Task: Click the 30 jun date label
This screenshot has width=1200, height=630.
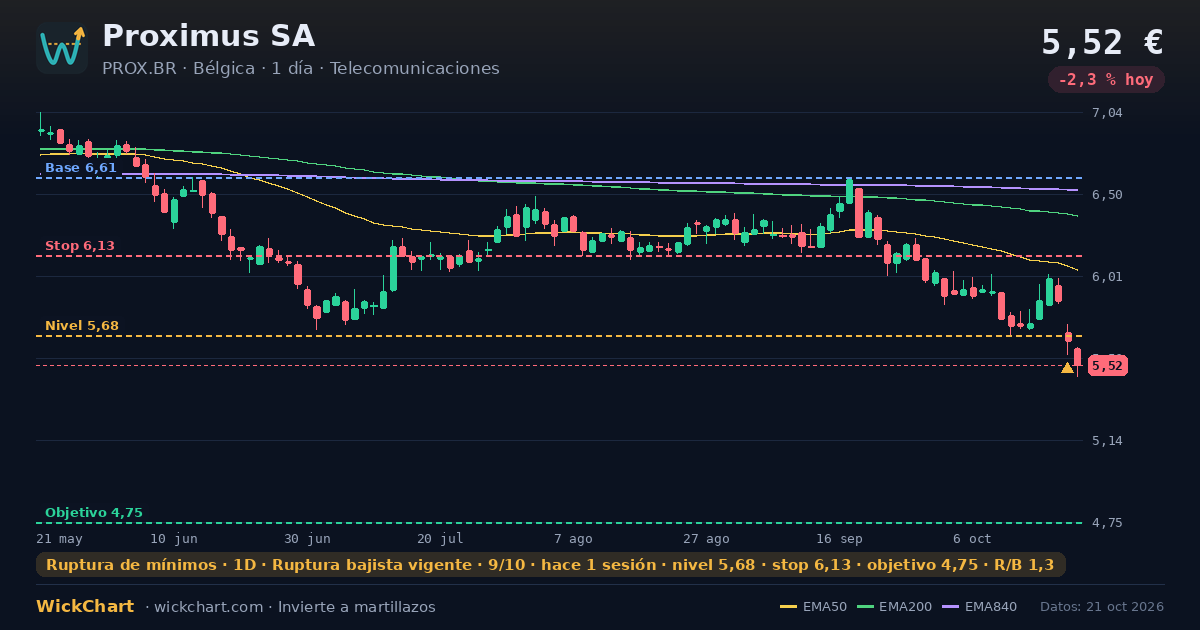Action: pyautogui.click(x=307, y=538)
